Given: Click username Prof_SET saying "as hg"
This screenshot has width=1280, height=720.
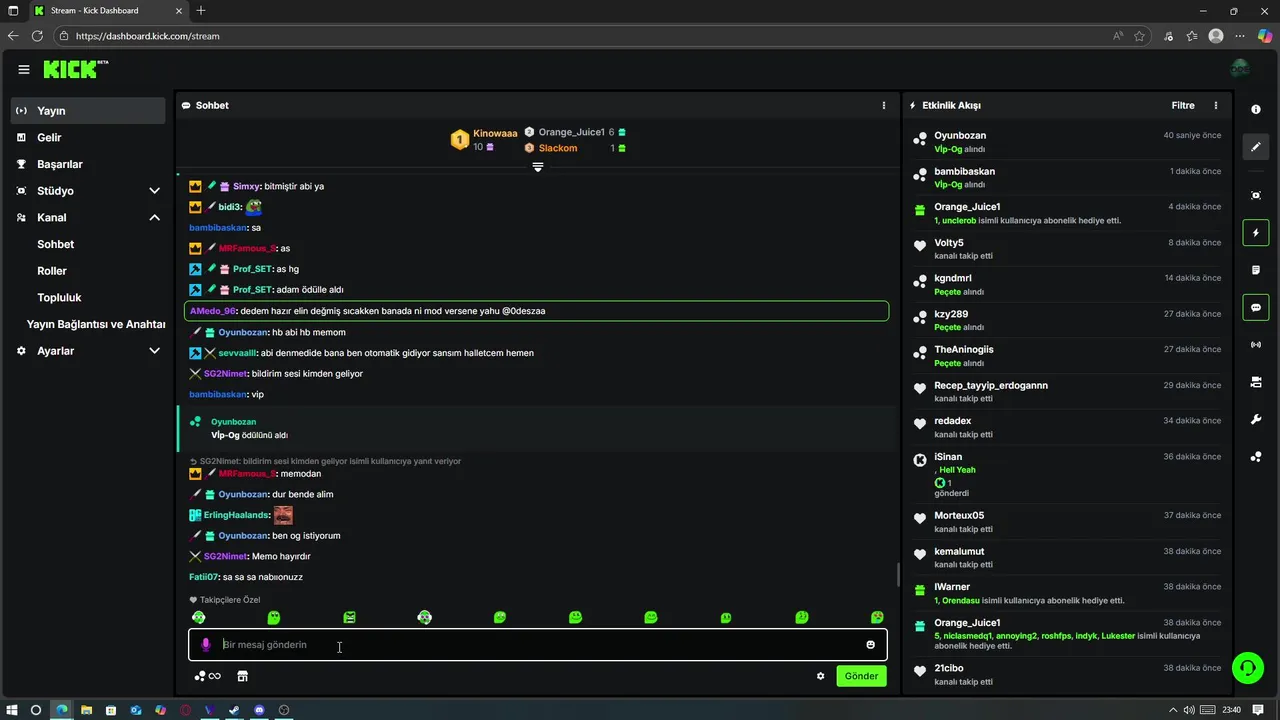Looking at the screenshot, I should 253,269.
